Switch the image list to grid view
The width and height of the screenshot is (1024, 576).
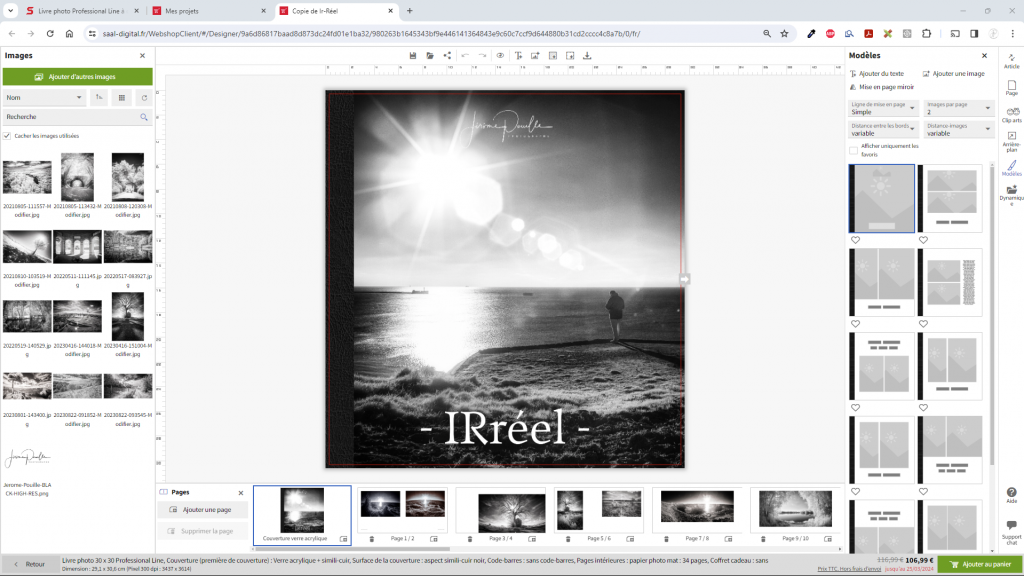[122, 97]
